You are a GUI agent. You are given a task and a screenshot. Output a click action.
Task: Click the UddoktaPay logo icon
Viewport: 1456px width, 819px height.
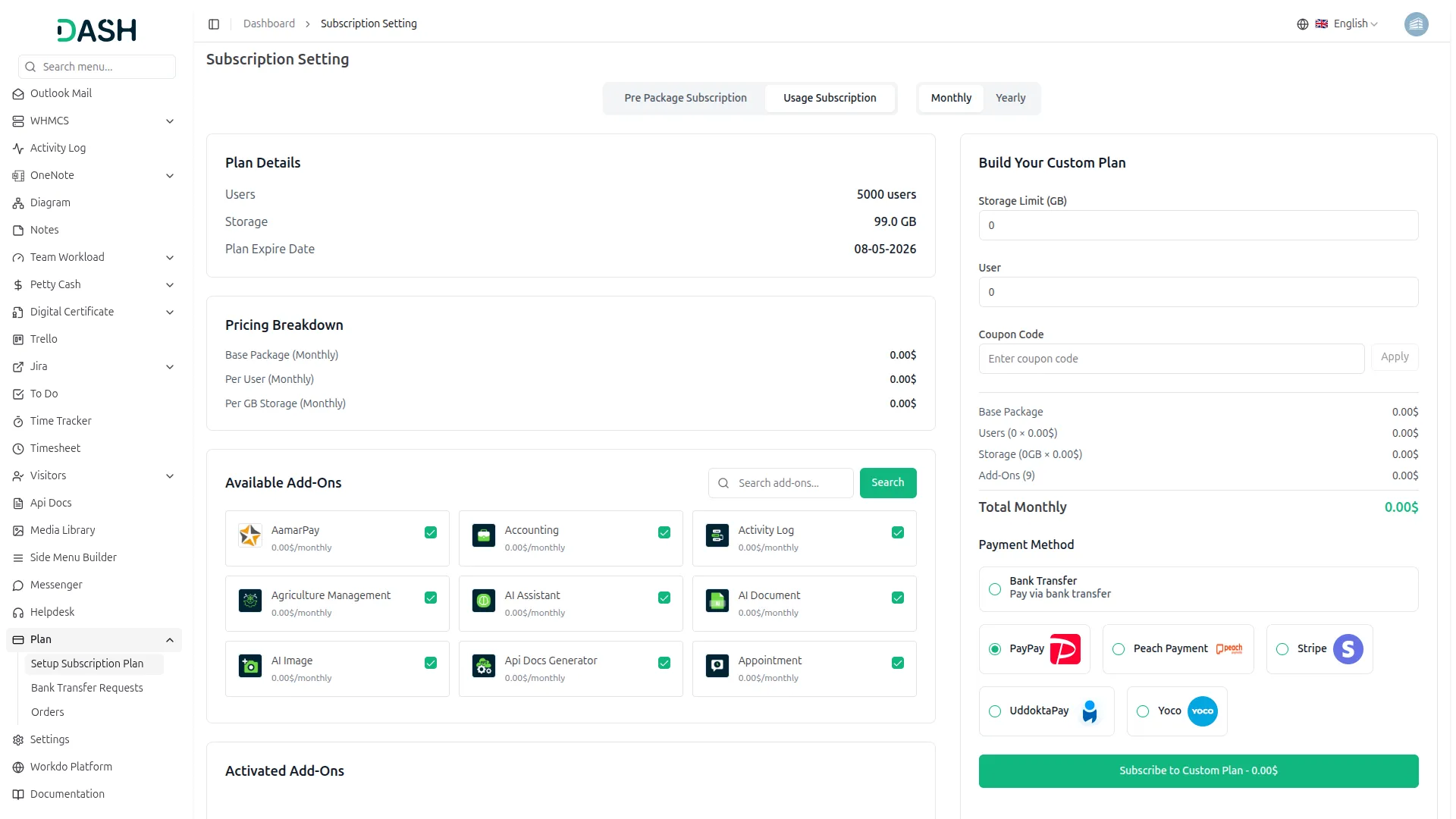click(x=1090, y=711)
